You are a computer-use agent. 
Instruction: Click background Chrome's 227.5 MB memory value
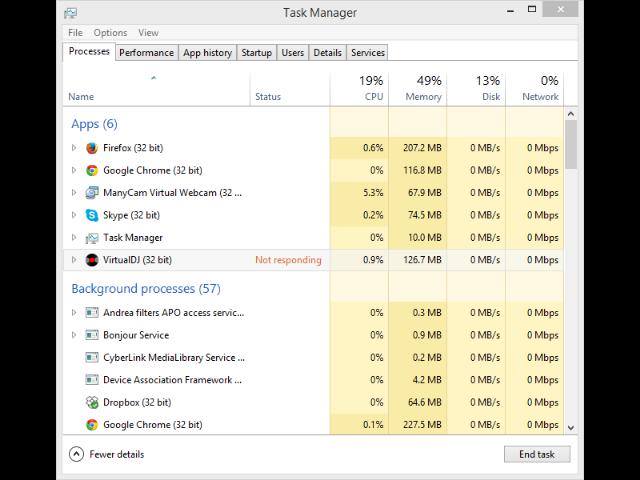click(x=422, y=425)
